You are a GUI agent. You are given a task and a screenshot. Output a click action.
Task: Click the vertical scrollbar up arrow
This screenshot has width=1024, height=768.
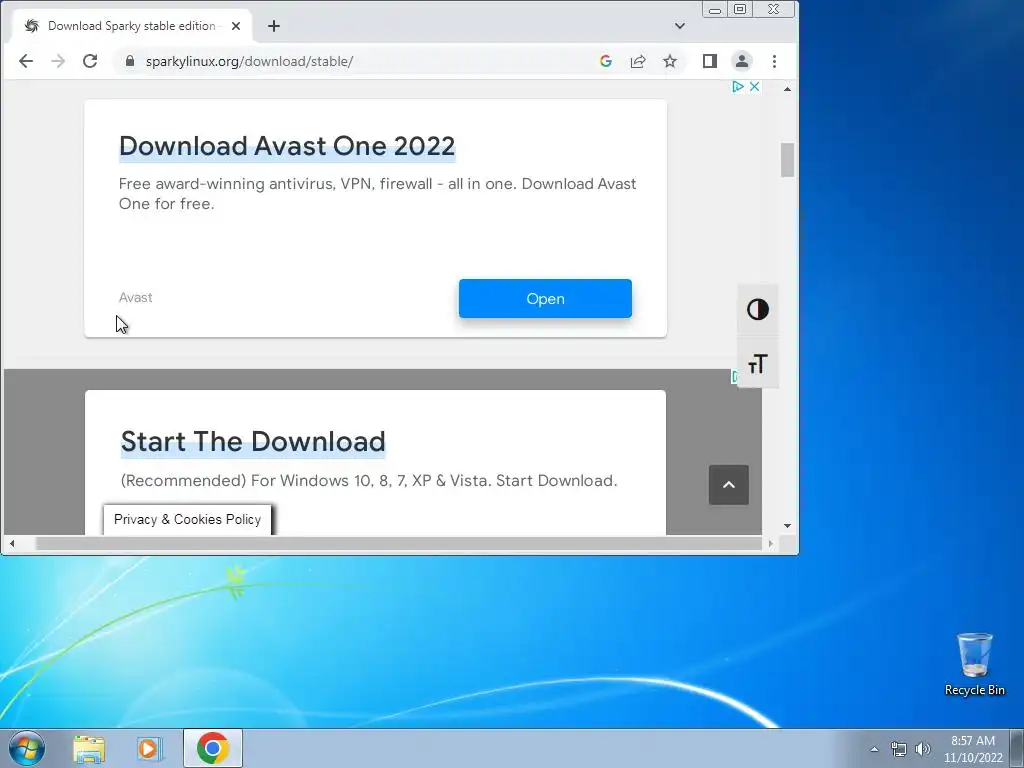click(788, 89)
